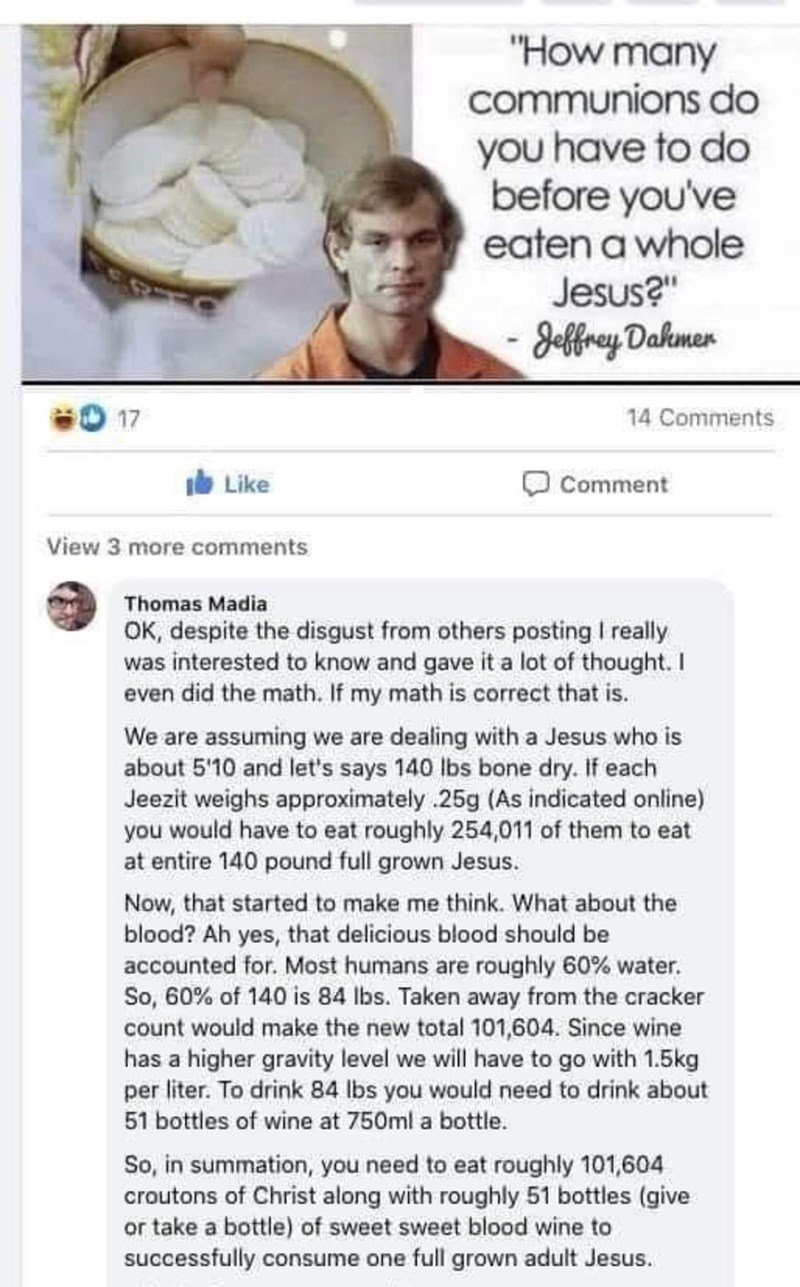The image size is (800, 1287).
Task: Click the Haha reaction emoji icon
Action: (x=60, y=419)
